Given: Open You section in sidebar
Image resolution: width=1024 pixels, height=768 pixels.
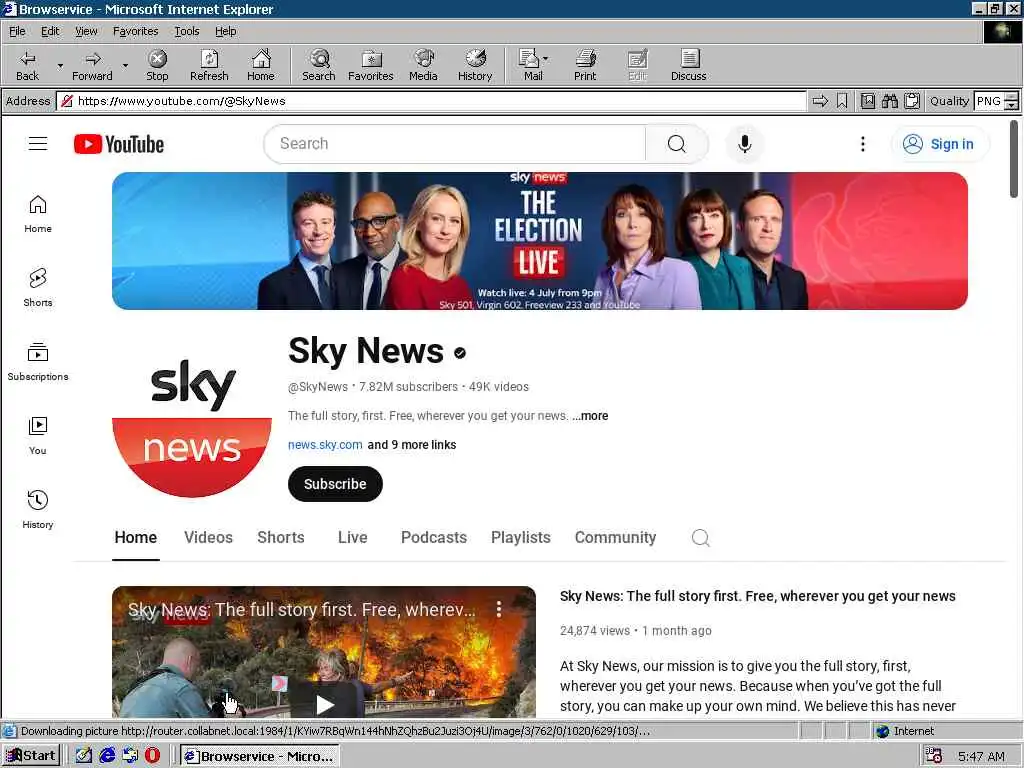Looking at the screenshot, I should [x=38, y=436].
